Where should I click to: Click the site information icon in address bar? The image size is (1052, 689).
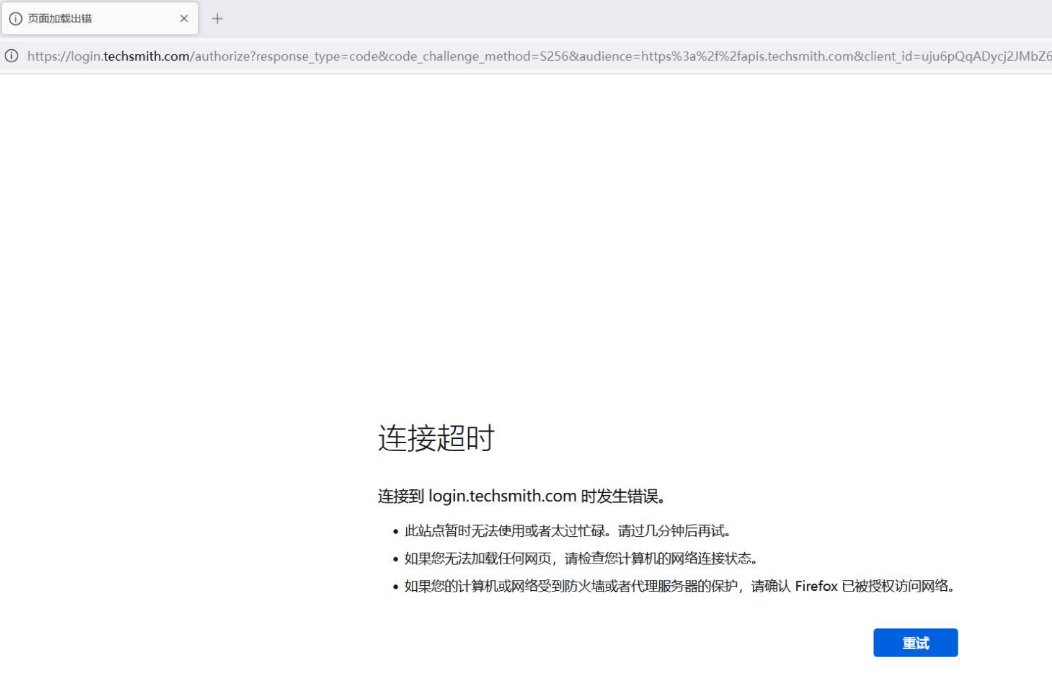tap(10, 56)
